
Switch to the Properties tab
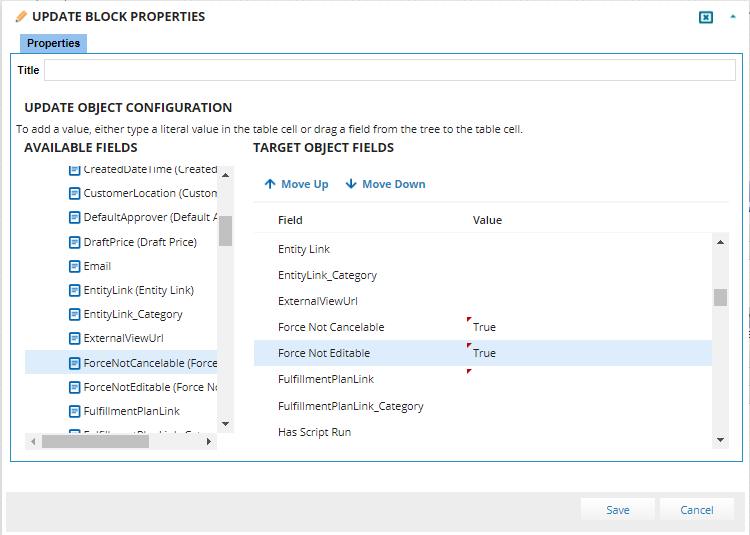(53, 43)
